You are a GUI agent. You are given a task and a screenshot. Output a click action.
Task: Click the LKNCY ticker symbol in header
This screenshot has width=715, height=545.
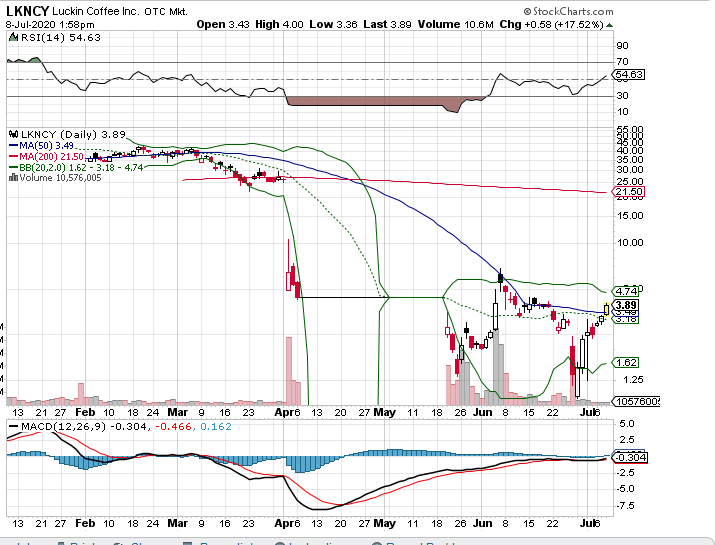[x=27, y=11]
